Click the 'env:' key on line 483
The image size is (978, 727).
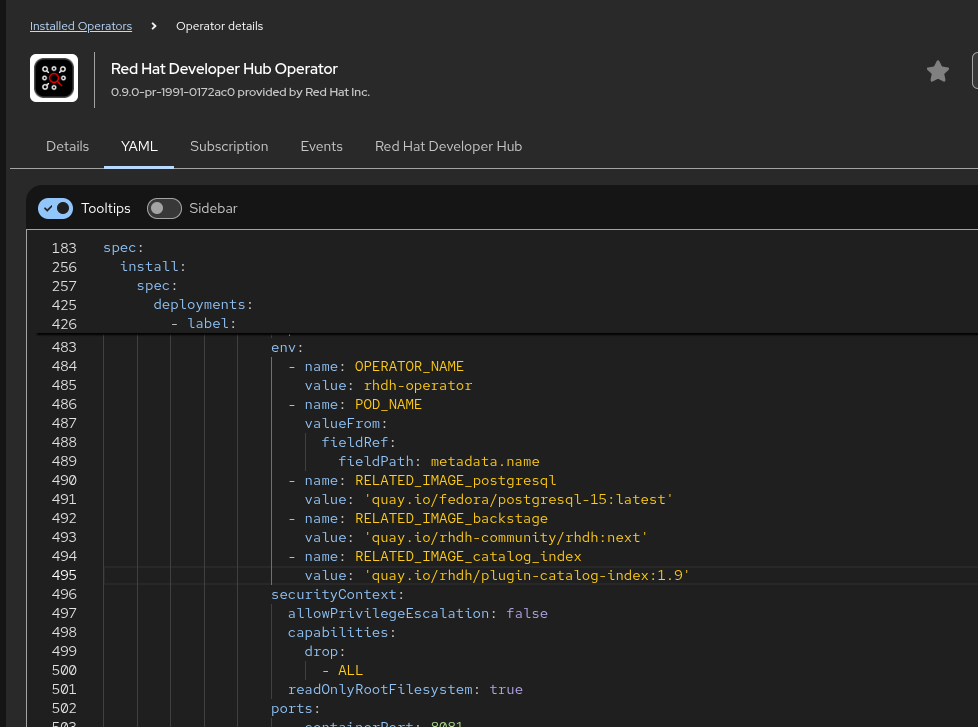(x=287, y=347)
